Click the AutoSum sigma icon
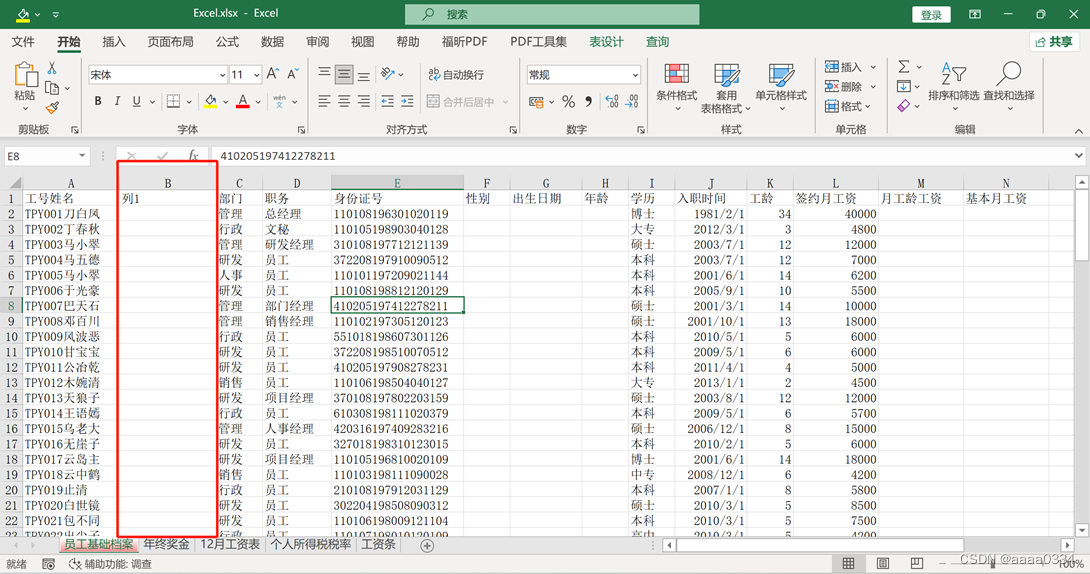 [904, 67]
